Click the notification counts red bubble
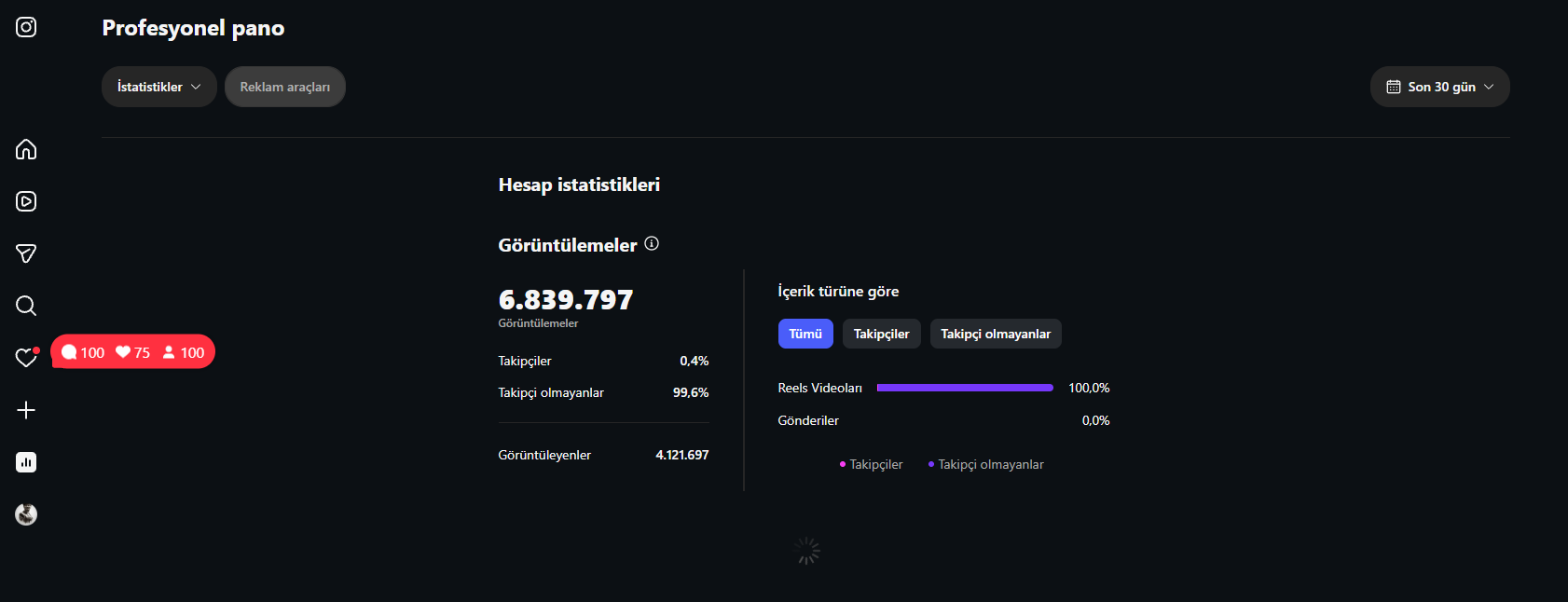The image size is (1568, 602). (x=133, y=352)
